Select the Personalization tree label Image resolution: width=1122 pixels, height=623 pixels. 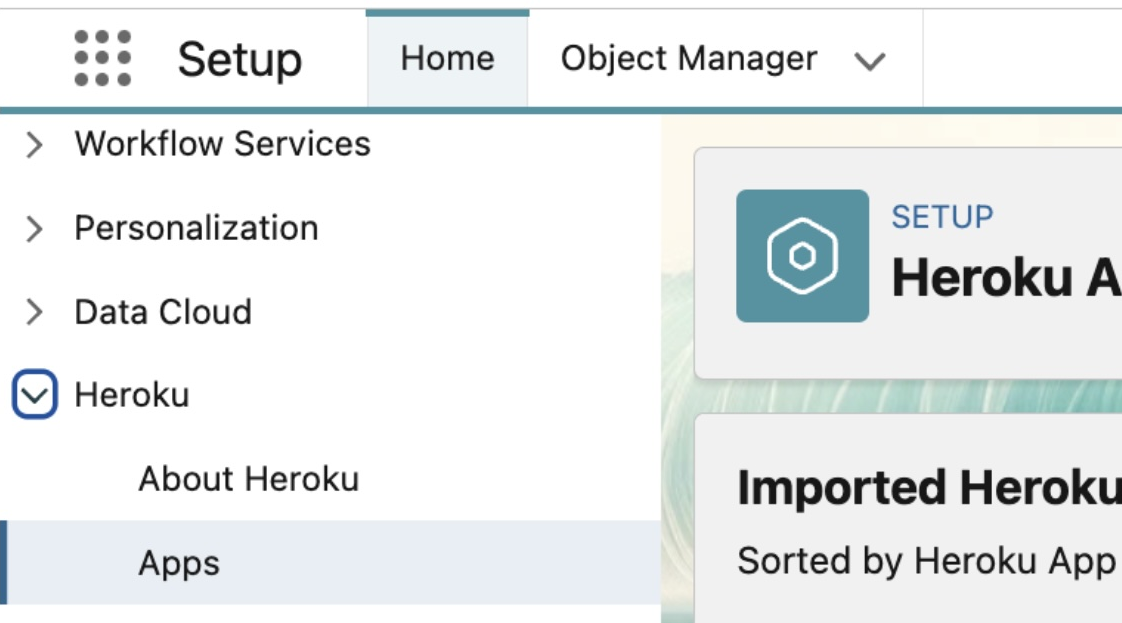(x=196, y=228)
